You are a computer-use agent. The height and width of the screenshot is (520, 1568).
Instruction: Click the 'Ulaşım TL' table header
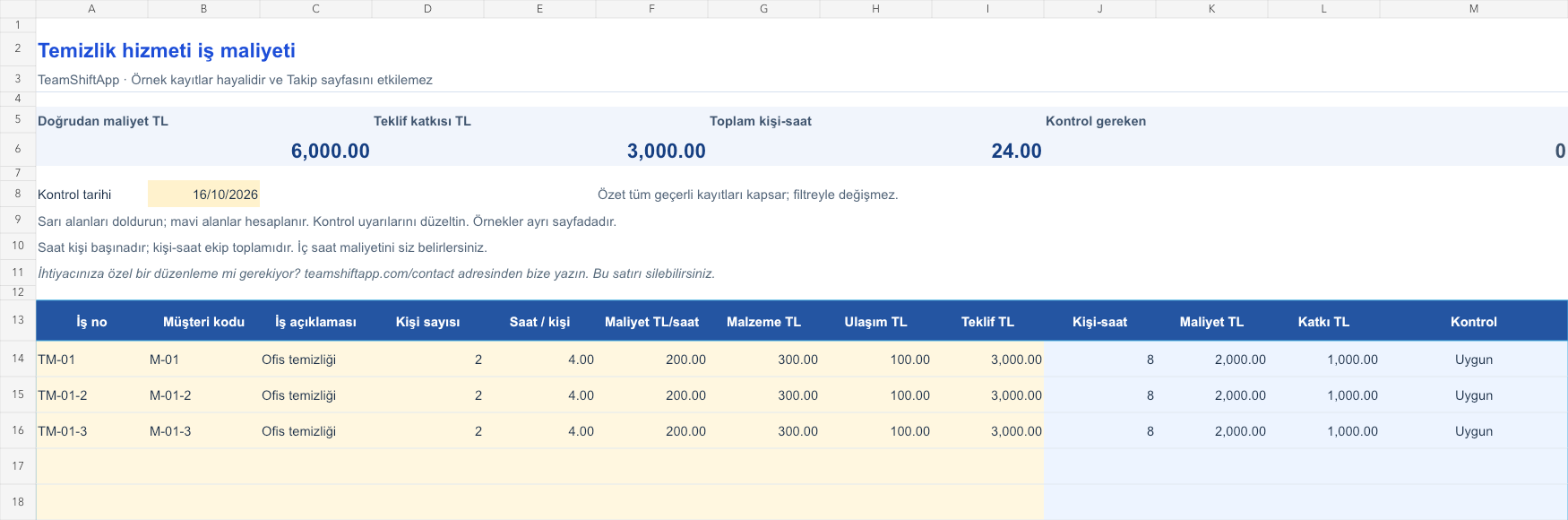click(x=875, y=322)
